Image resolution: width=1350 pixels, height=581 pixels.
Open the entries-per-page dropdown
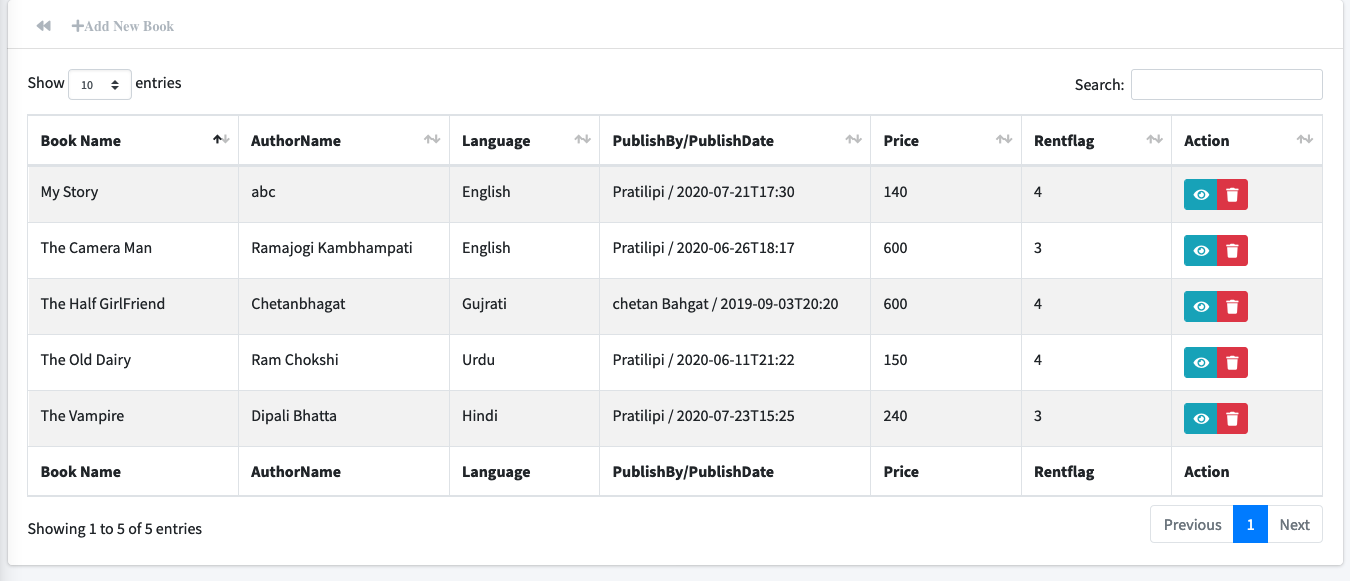99,85
